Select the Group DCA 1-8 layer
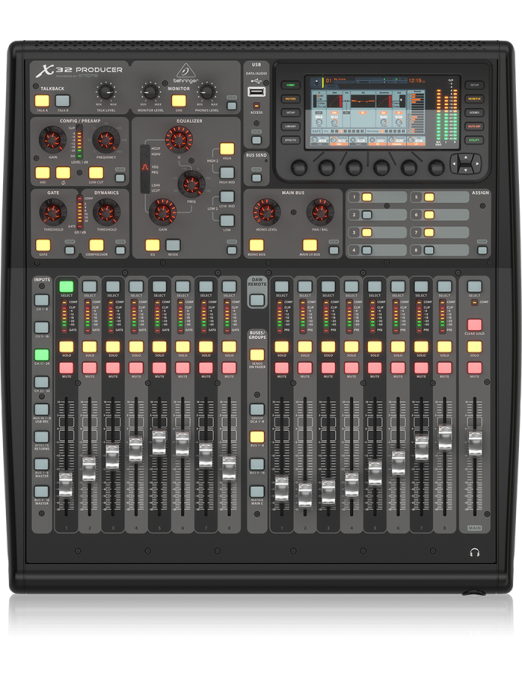 pos(257,409)
